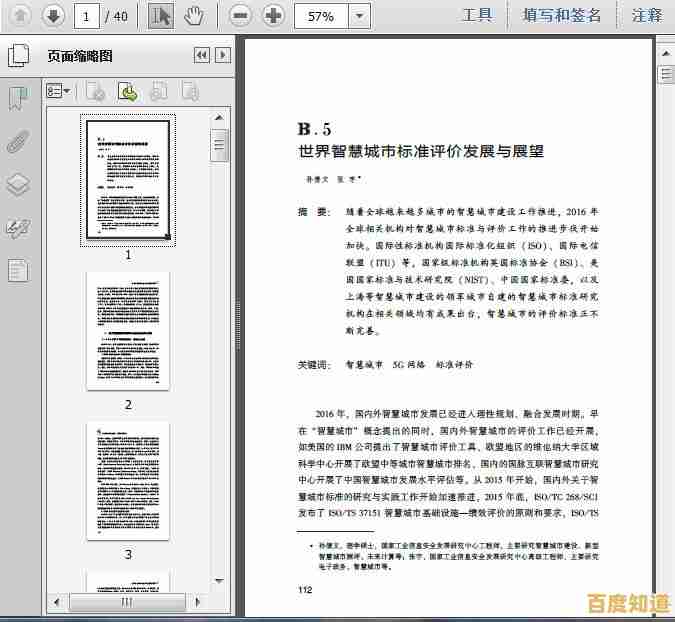Click the thumbnail panel horizontal scroll left arrow
The width and height of the screenshot is (675, 622).
point(56,601)
